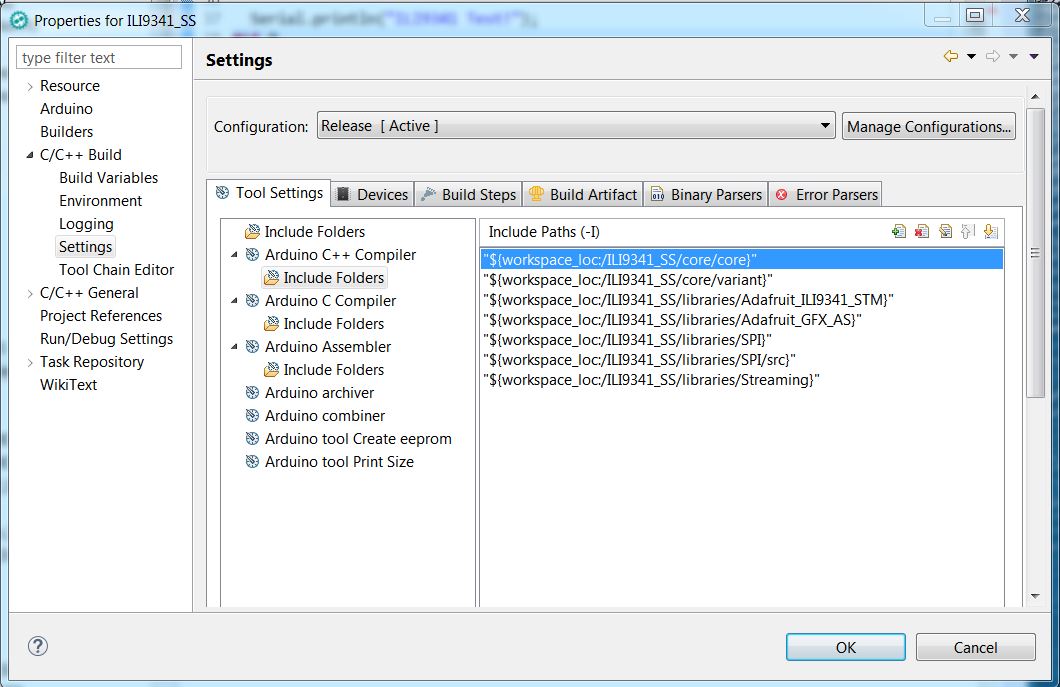Select Include Folders under Arduino Assembler
The image size is (1060, 687).
click(333, 370)
